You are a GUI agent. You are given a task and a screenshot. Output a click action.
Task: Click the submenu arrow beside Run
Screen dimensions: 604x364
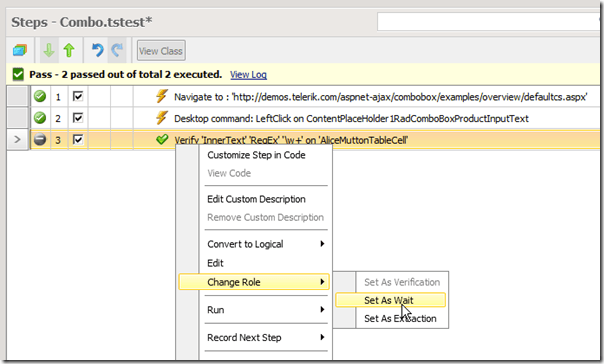click(322, 309)
